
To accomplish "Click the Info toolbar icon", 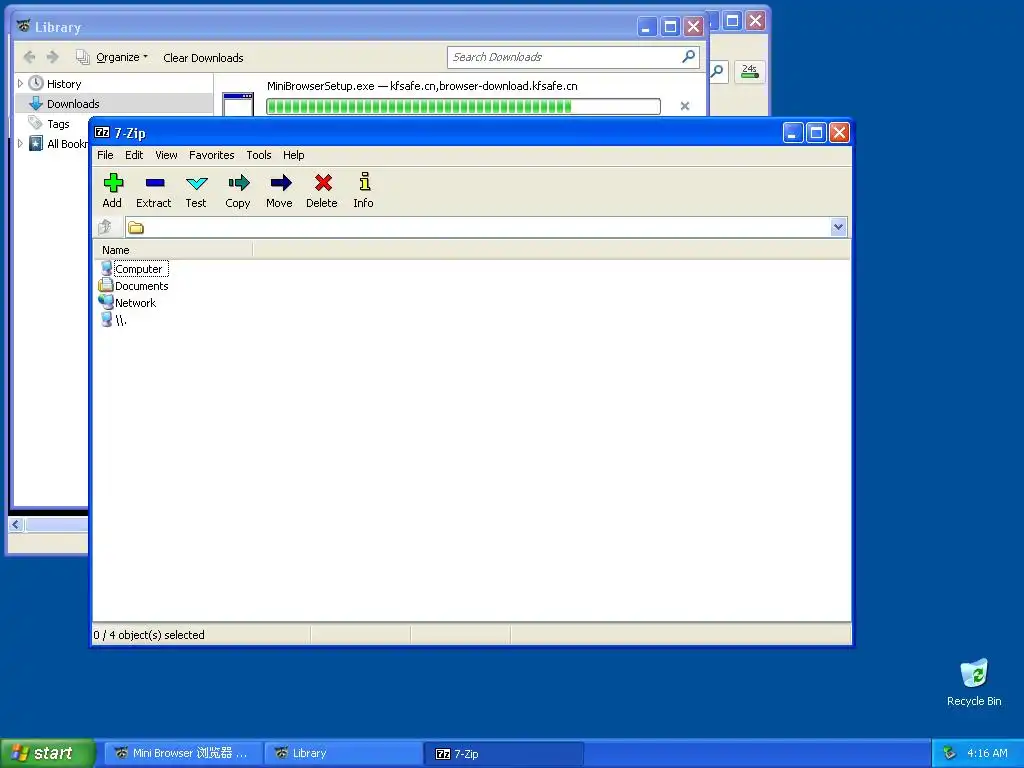I will pyautogui.click(x=364, y=190).
